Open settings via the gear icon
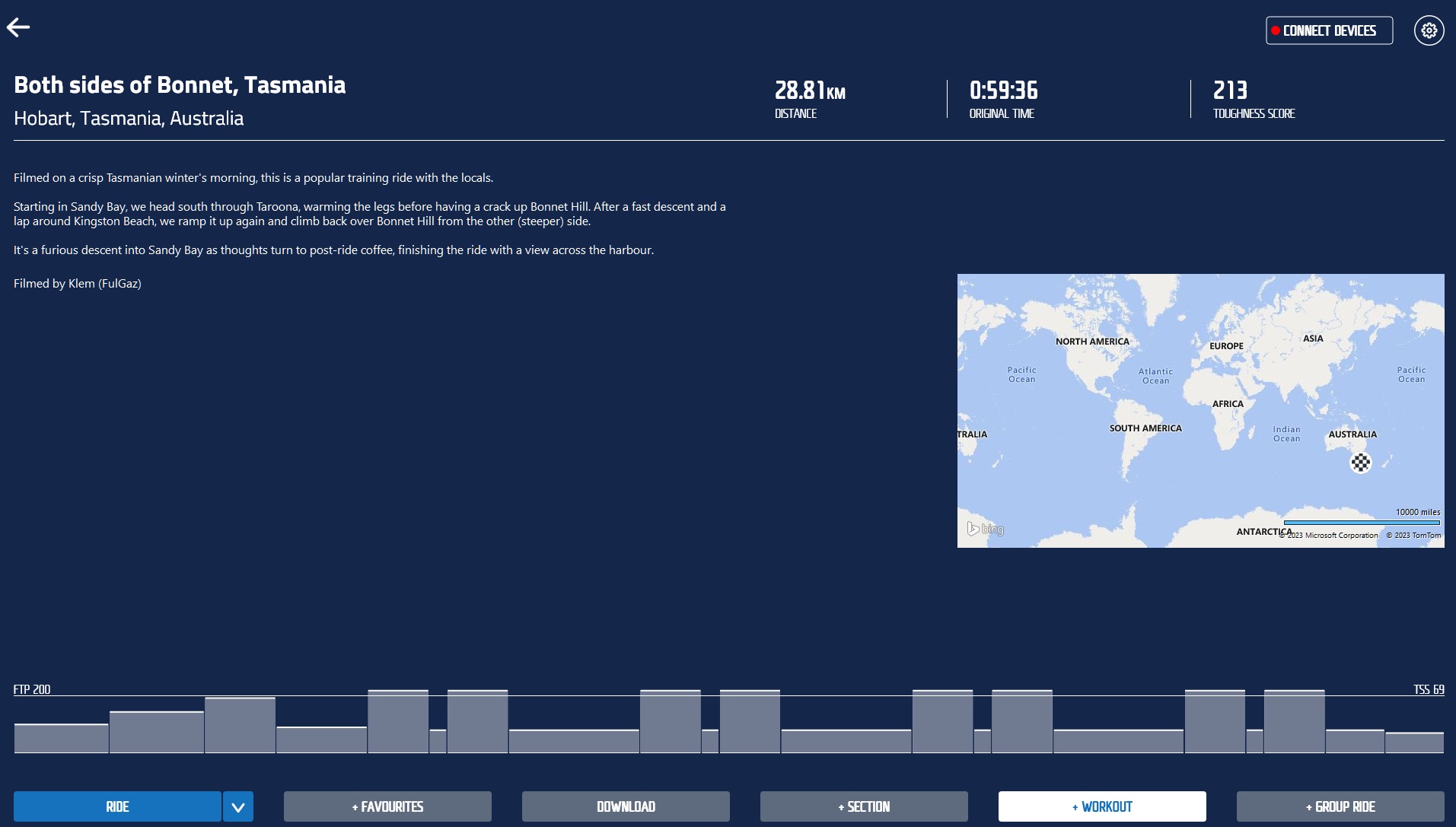 click(x=1429, y=30)
